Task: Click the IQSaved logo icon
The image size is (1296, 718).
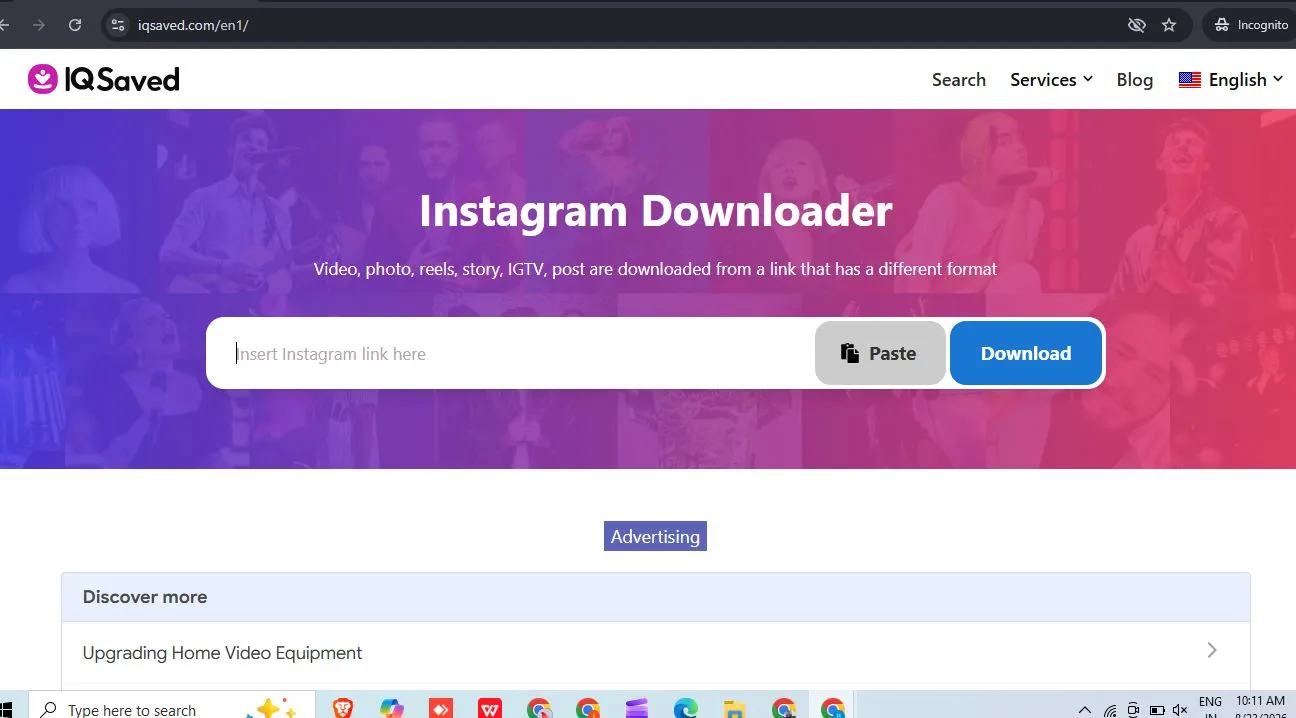Action: click(x=42, y=79)
